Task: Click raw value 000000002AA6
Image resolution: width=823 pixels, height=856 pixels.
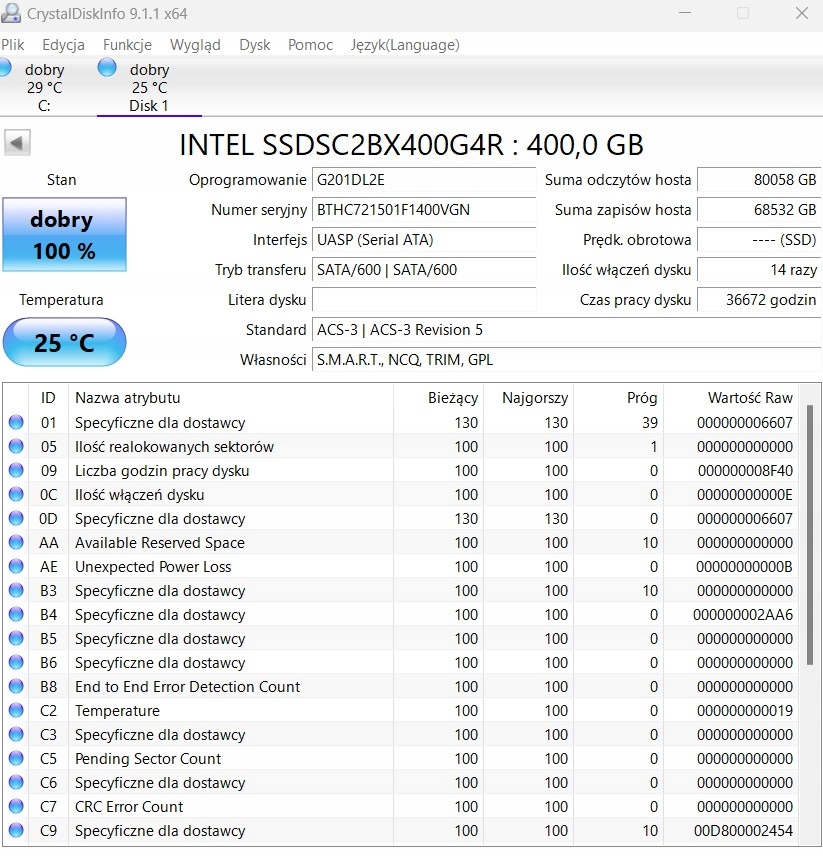Action: (x=743, y=615)
